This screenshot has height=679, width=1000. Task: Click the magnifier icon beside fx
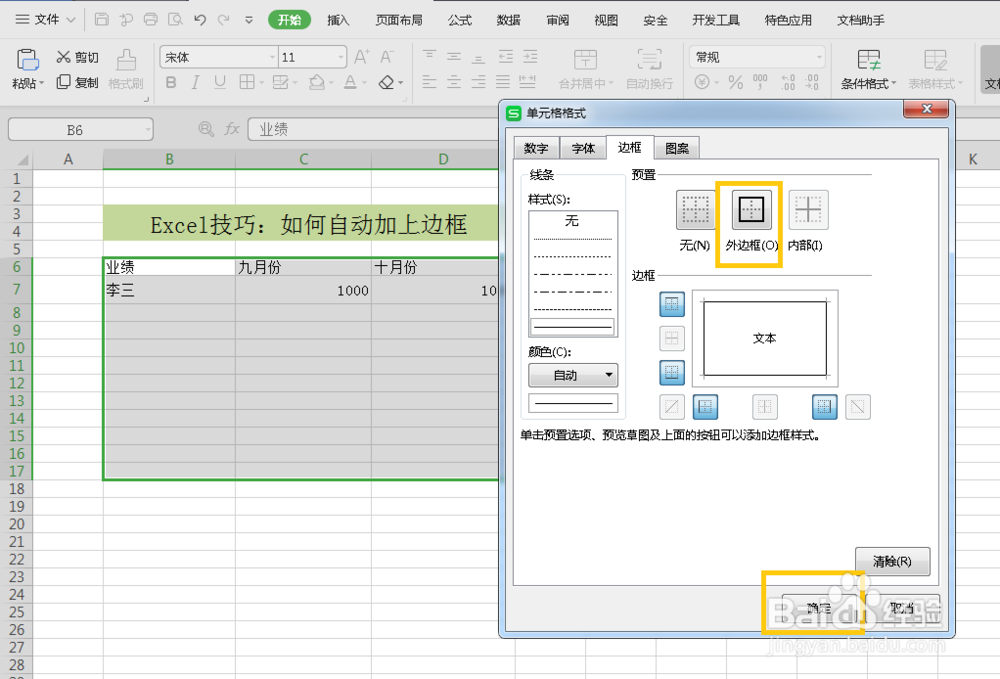(206, 129)
